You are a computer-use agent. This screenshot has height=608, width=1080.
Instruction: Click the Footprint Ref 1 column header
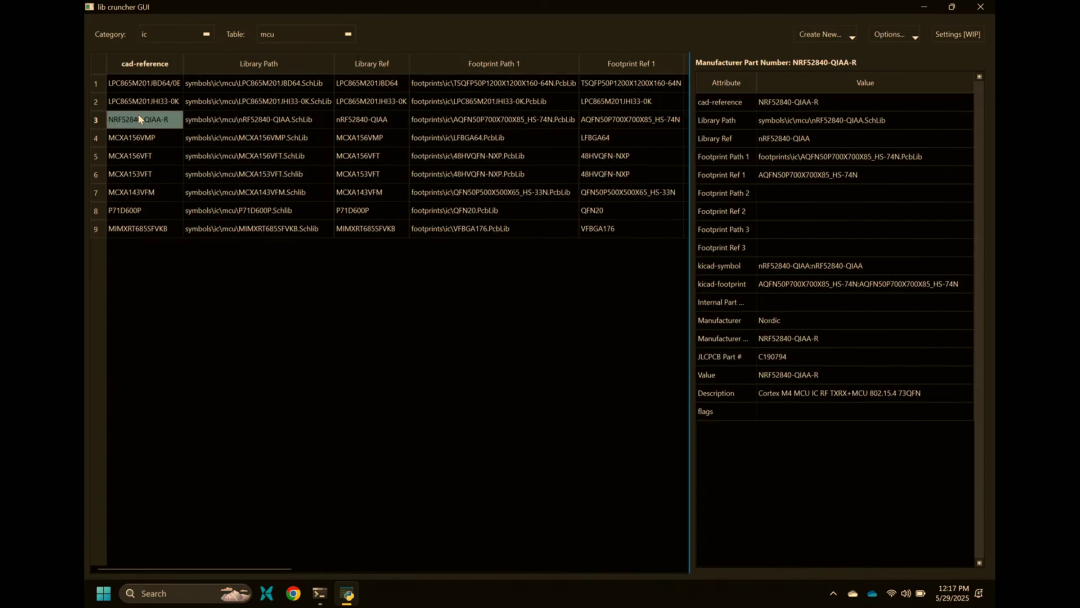631,63
